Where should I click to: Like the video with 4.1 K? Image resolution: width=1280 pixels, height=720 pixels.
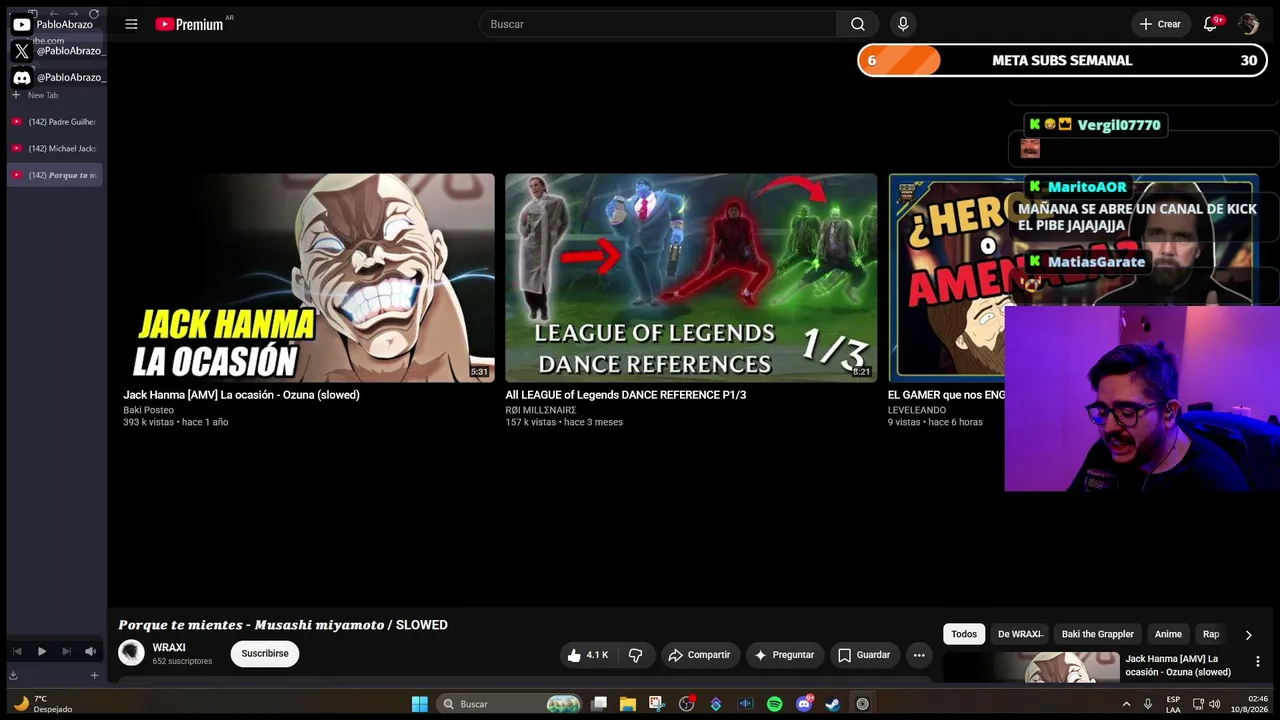pos(588,655)
